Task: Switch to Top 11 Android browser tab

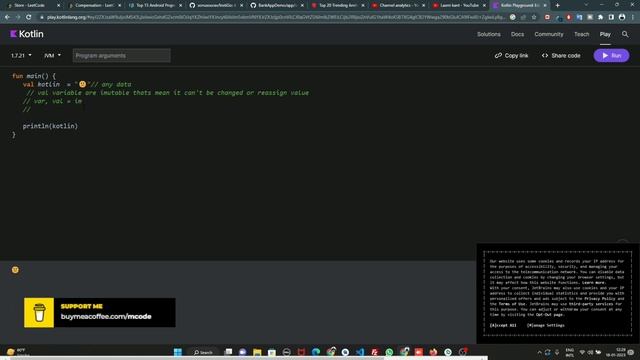Action: (155, 5)
